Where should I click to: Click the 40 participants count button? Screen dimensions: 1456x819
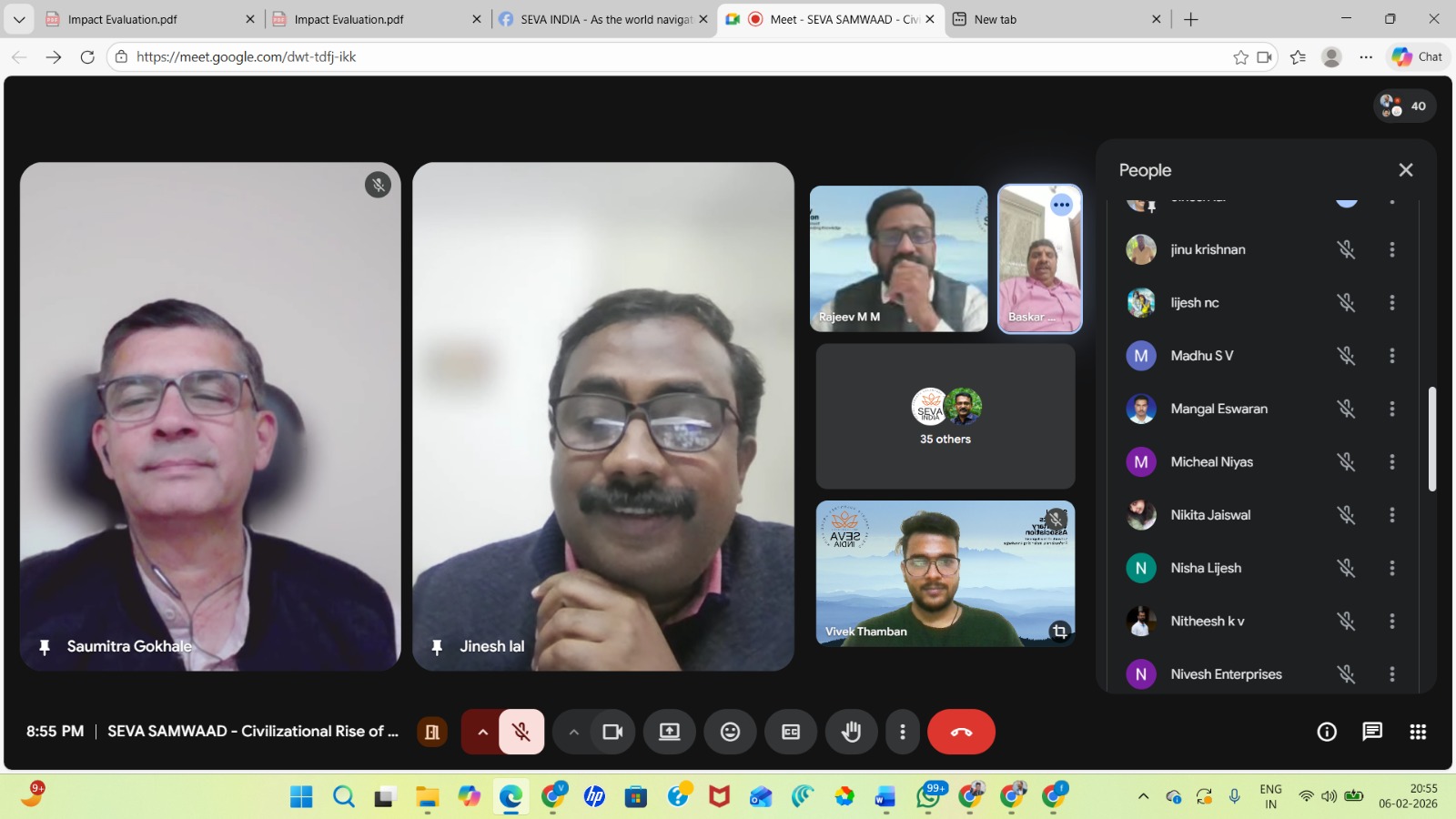click(x=1404, y=106)
